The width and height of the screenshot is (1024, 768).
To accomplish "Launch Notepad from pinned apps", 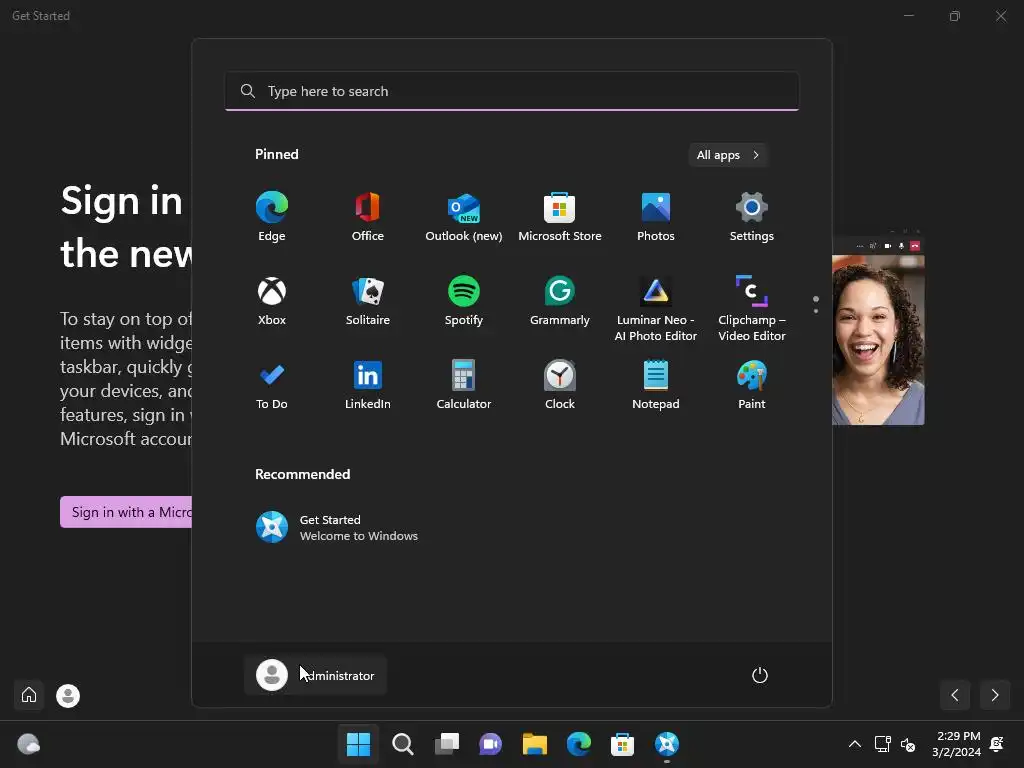I will (656, 385).
